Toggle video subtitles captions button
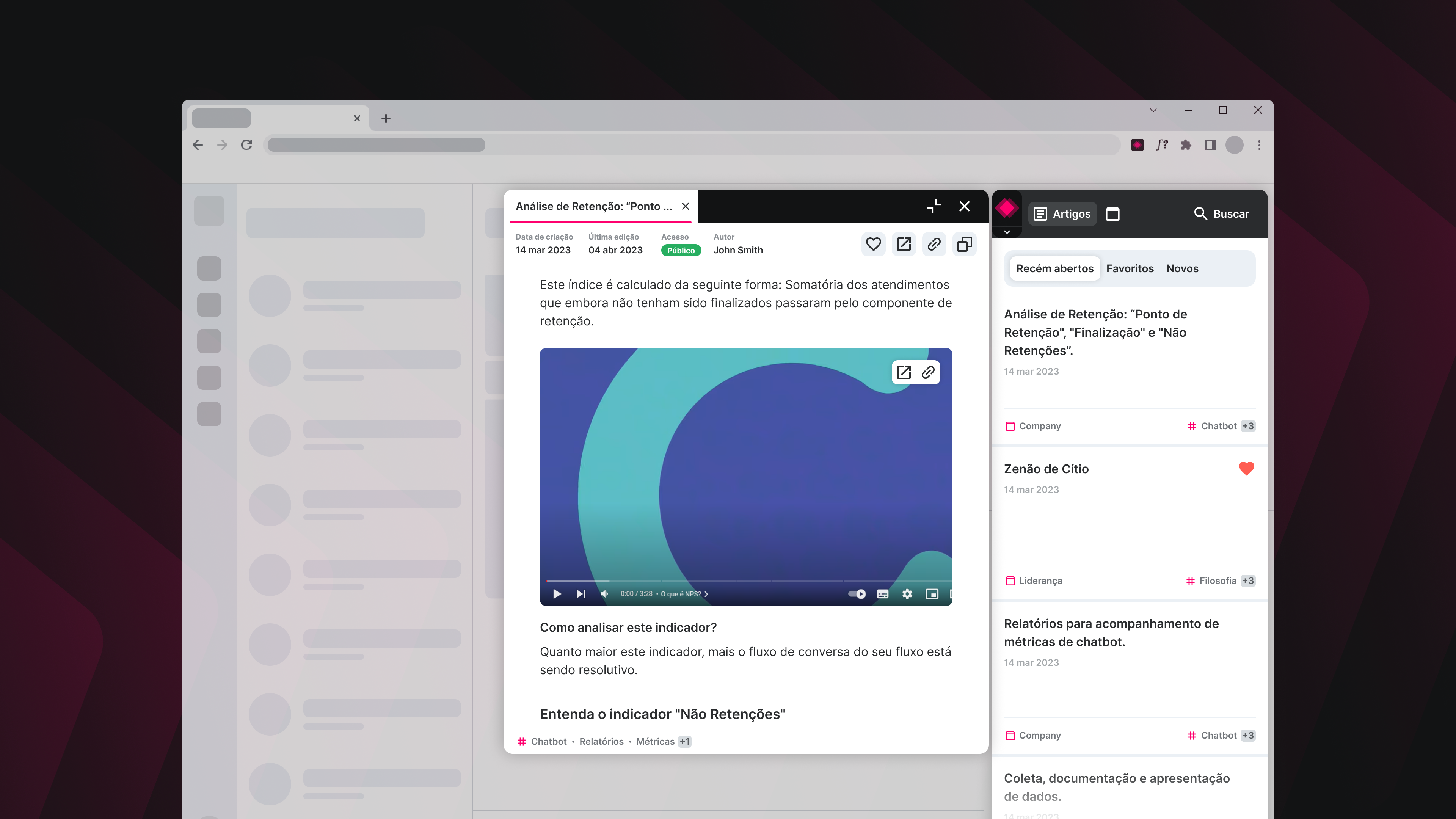This screenshot has width=1456, height=819. (882, 594)
